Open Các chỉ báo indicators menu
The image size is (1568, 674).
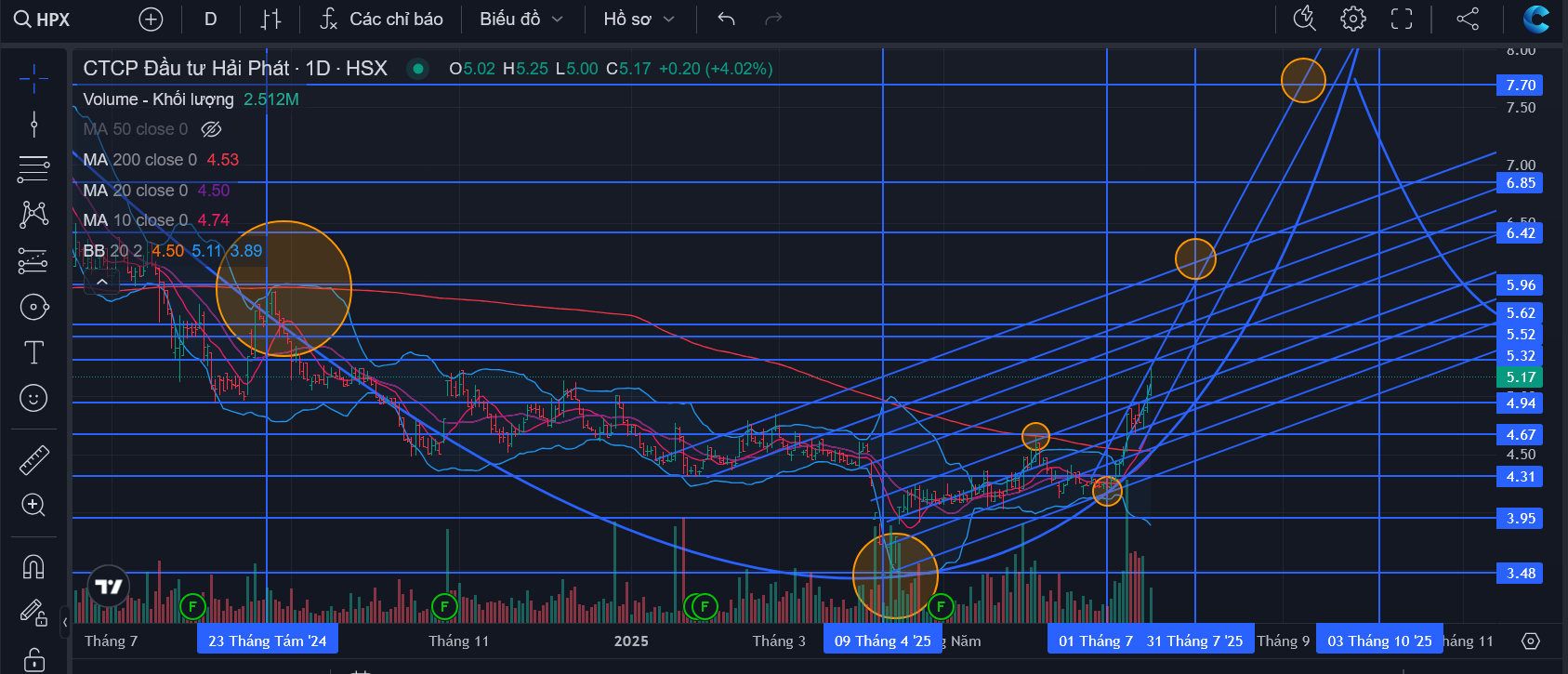pyautogui.click(x=381, y=20)
